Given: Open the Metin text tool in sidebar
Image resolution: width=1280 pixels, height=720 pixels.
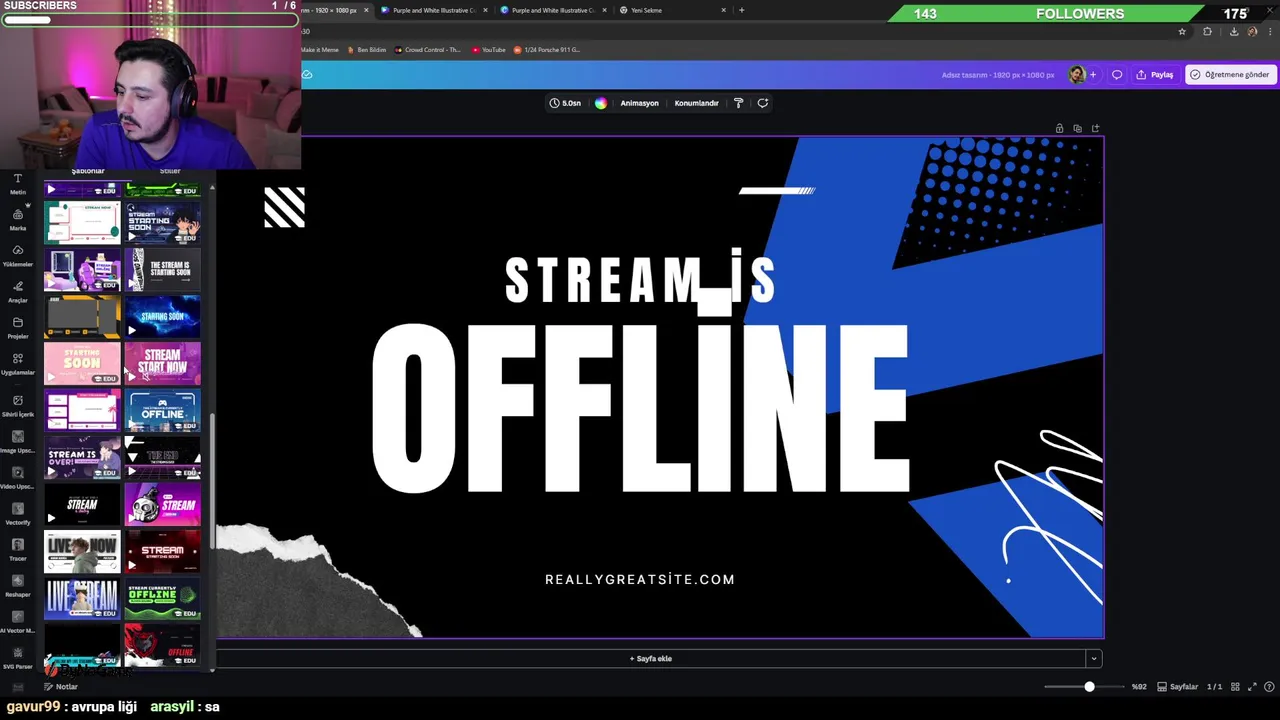Looking at the screenshot, I should click(x=18, y=184).
